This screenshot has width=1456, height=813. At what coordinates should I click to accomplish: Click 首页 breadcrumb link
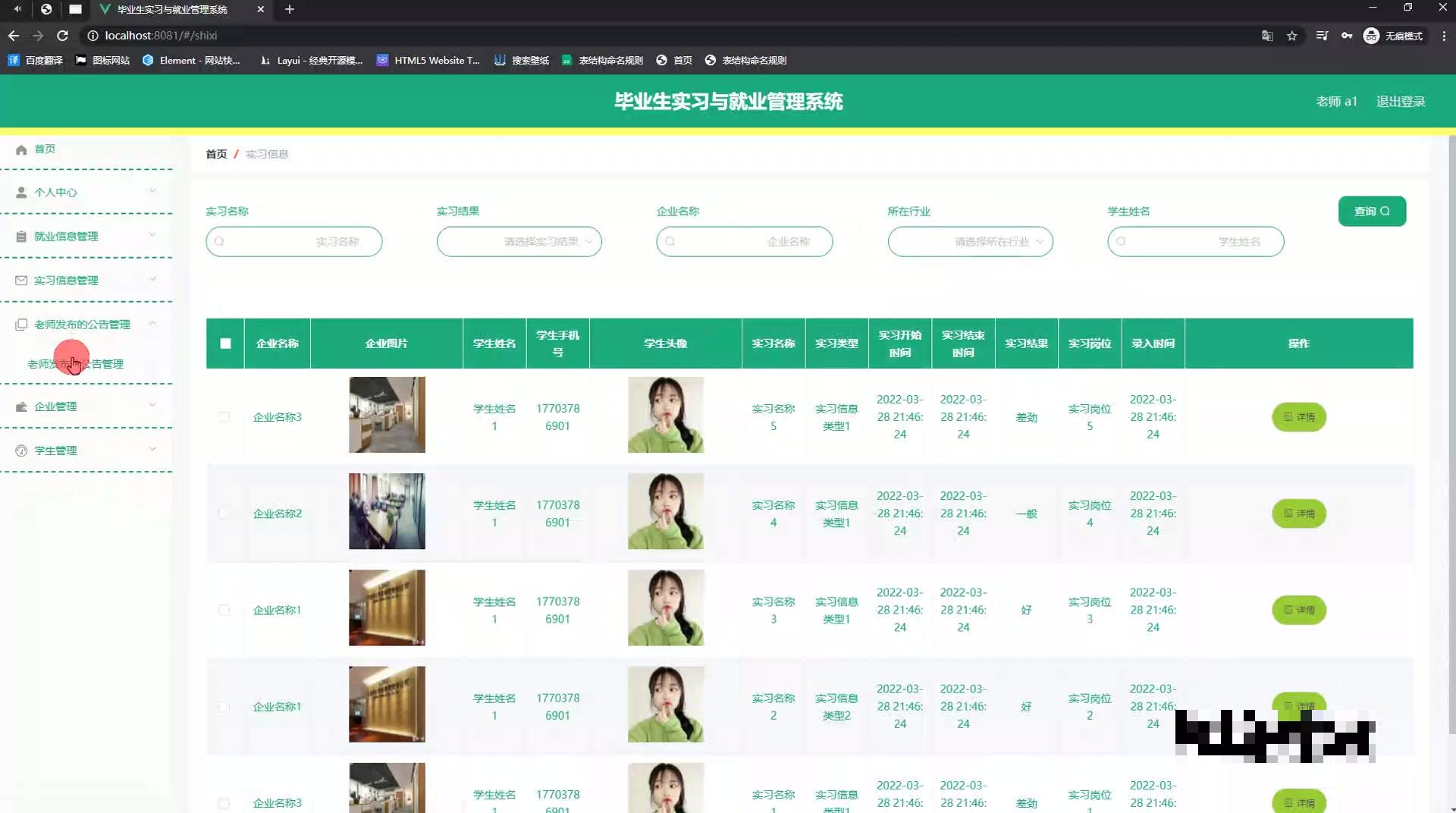click(216, 154)
